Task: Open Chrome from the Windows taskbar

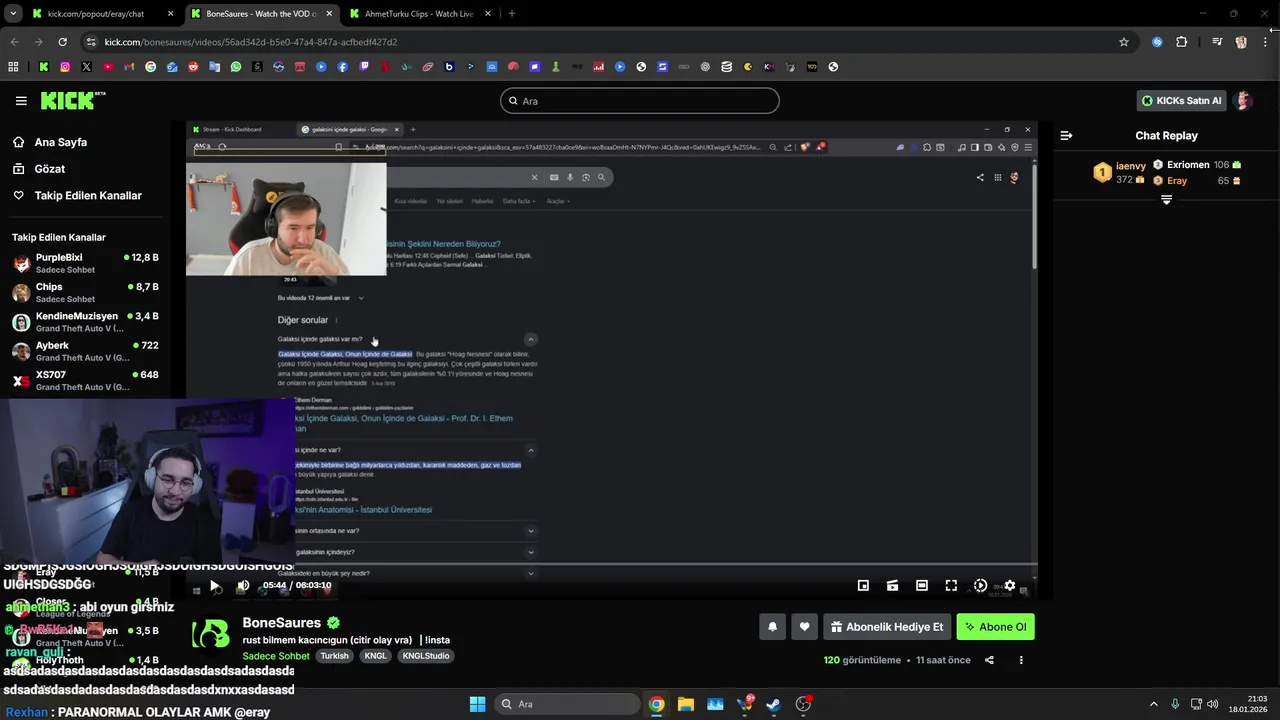Action: click(656, 704)
